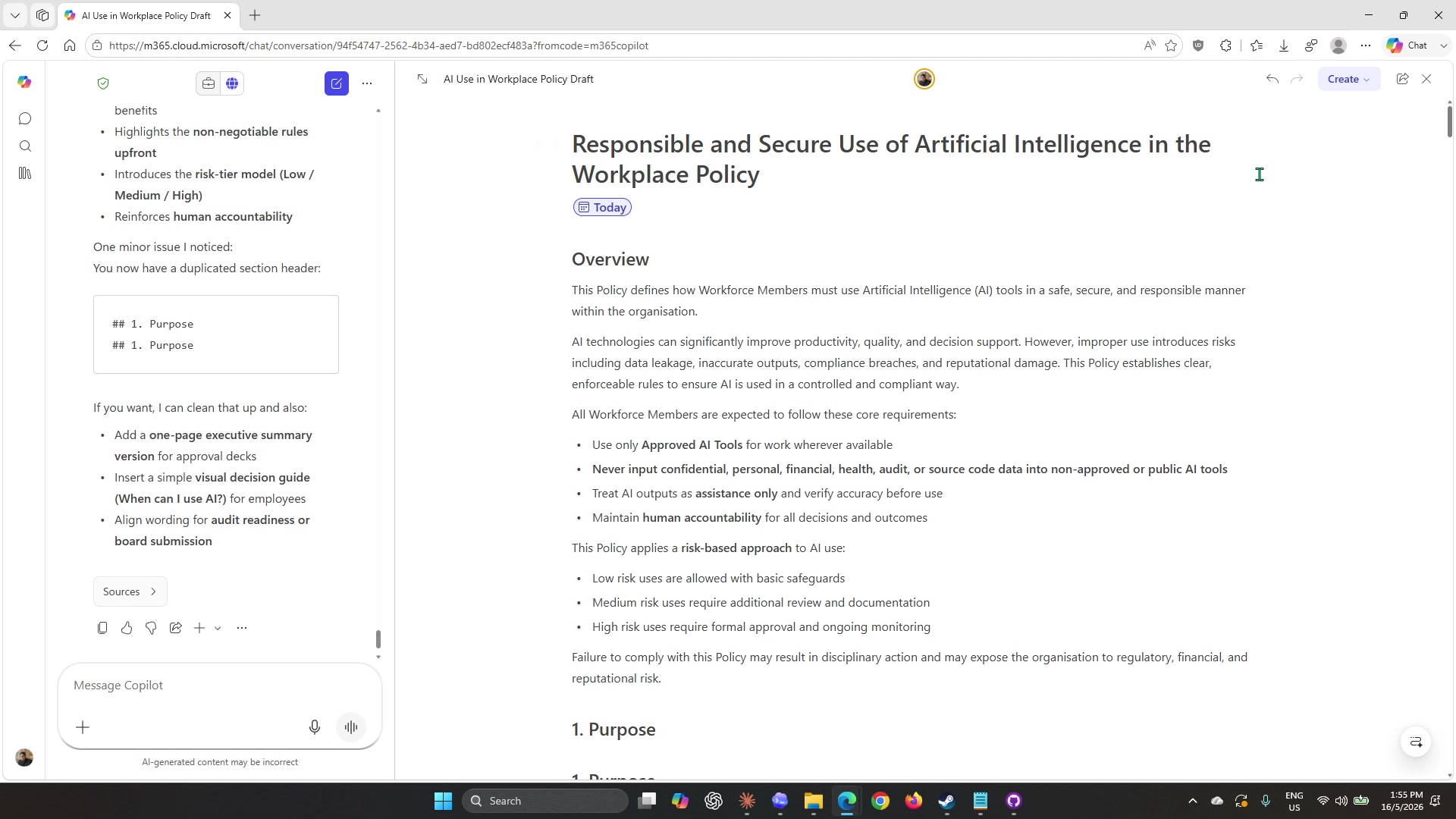Open chat pane more options ellipsis
The width and height of the screenshot is (1456, 819).
coord(367,83)
